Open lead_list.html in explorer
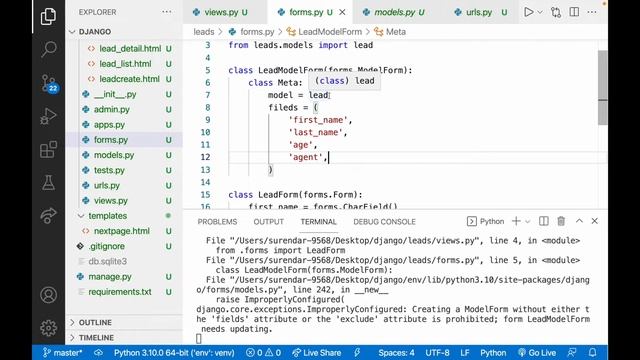Screen dimensions: 640x360 124,64
